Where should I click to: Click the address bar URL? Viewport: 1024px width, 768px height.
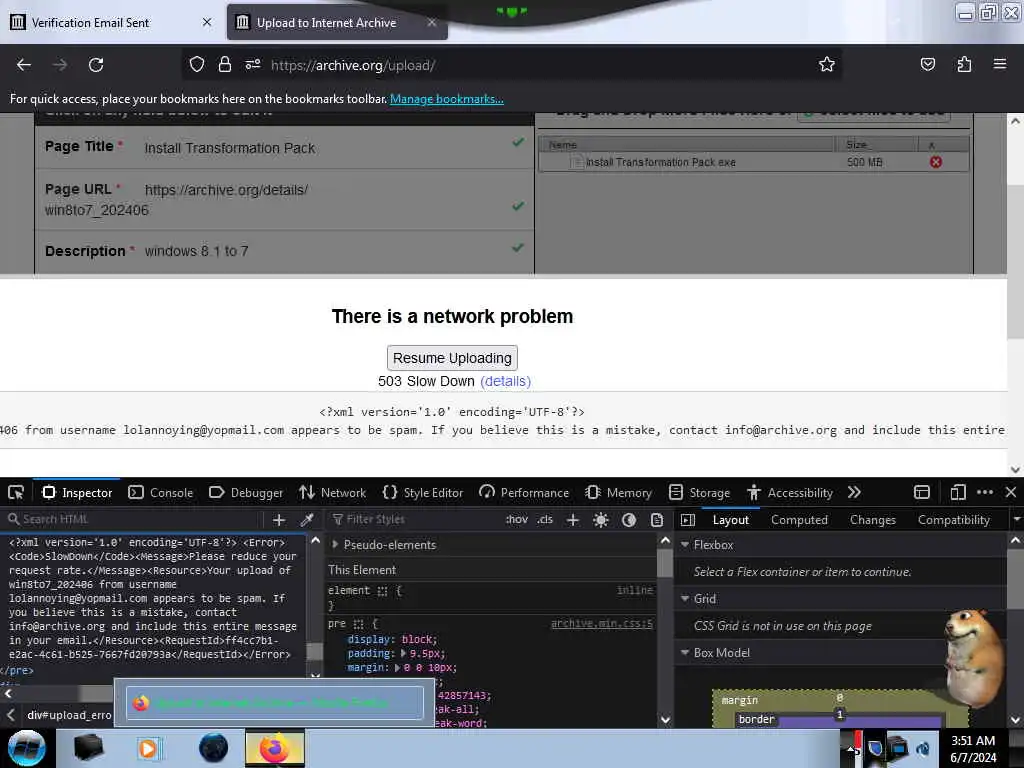click(353, 65)
